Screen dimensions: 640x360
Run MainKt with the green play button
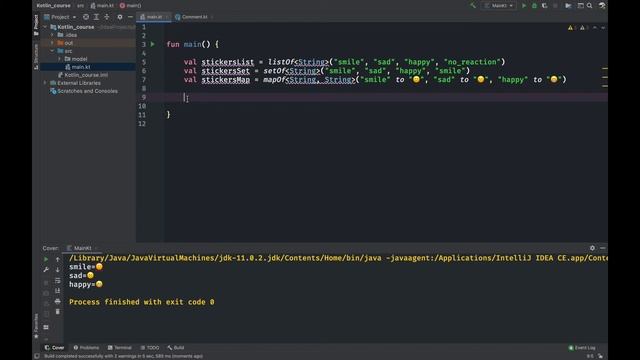click(x=524, y=6)
